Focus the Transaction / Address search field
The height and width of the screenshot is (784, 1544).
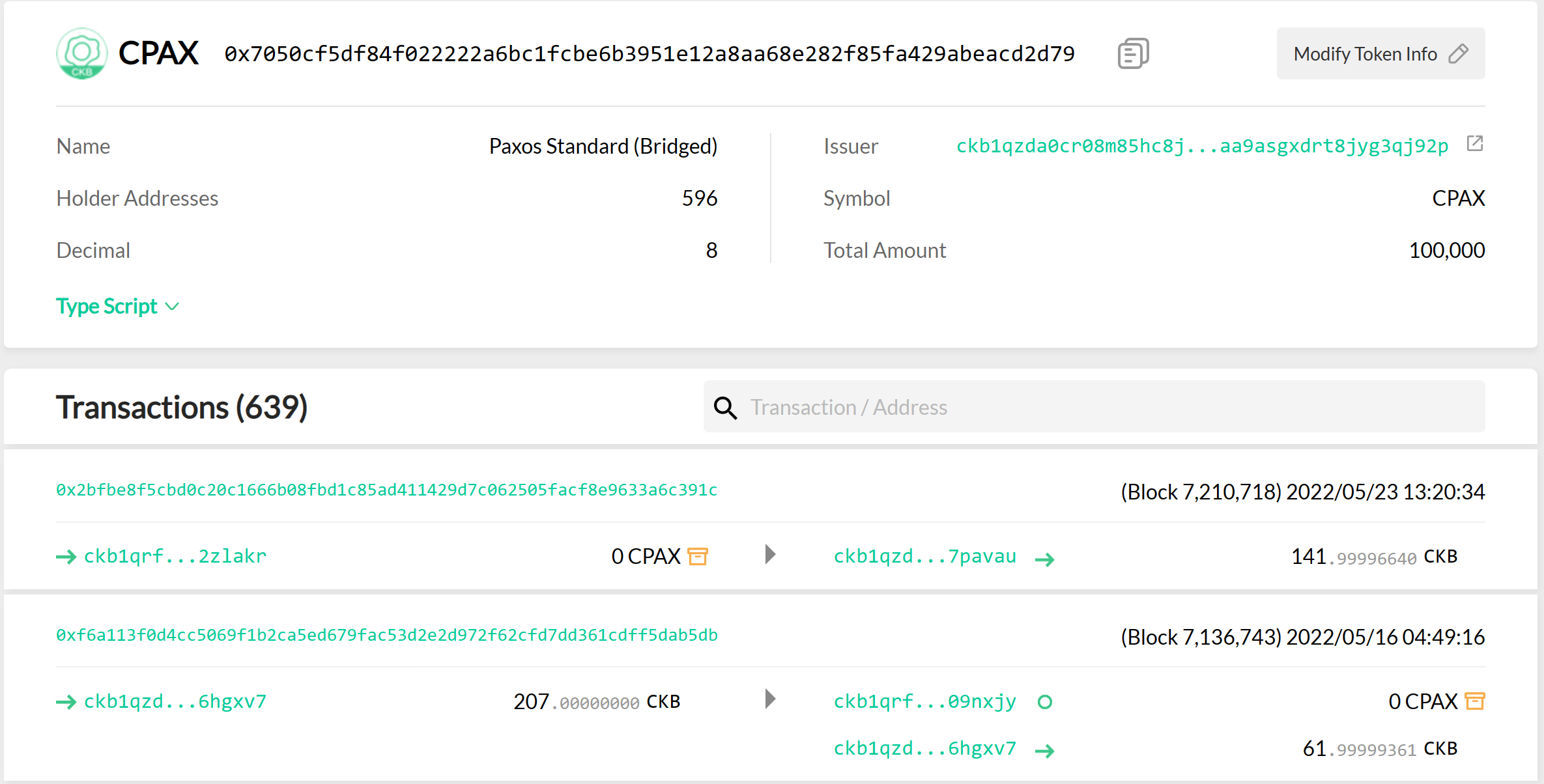1094,407
